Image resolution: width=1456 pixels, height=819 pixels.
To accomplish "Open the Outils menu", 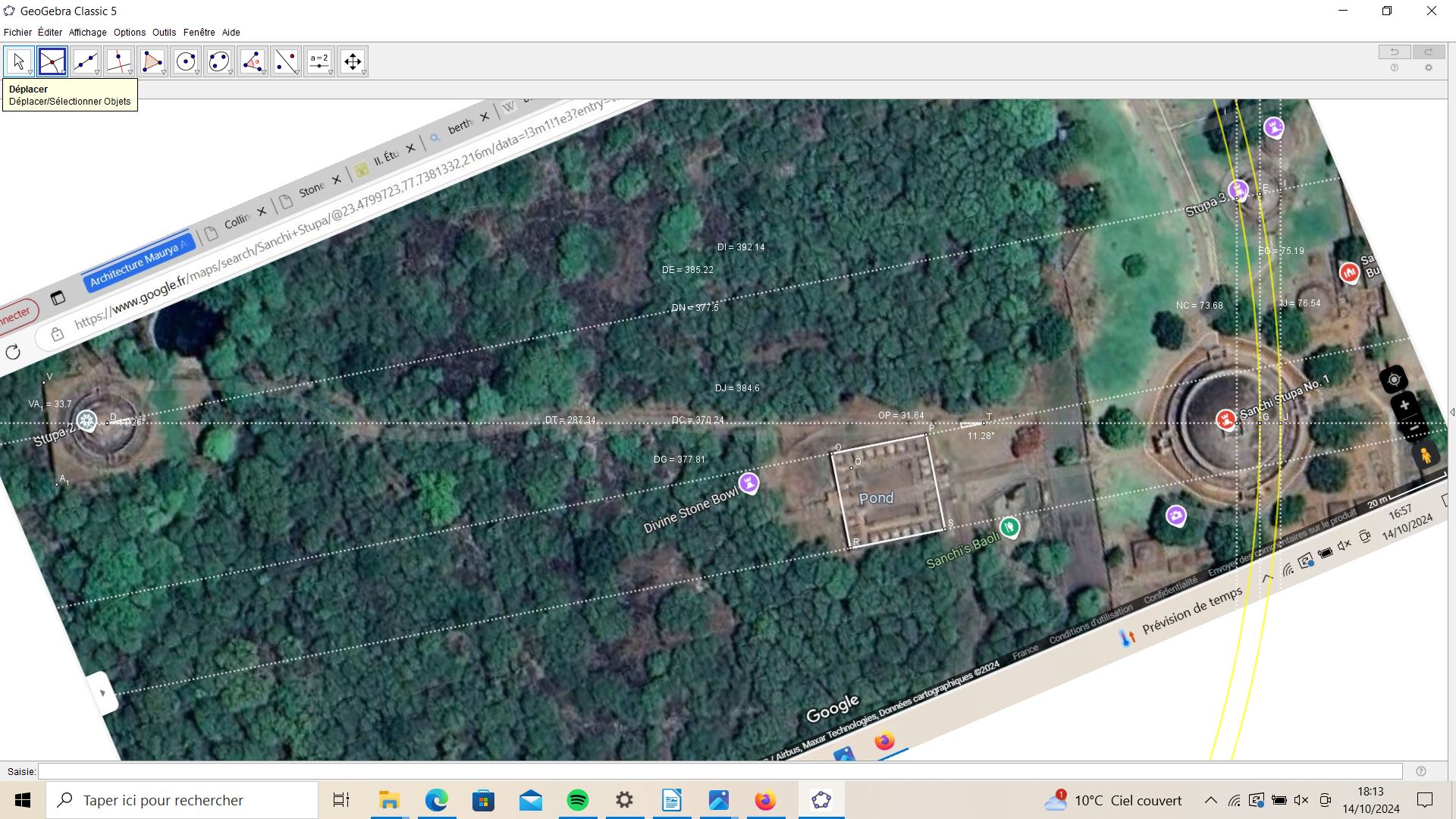I will click(164, 33).
